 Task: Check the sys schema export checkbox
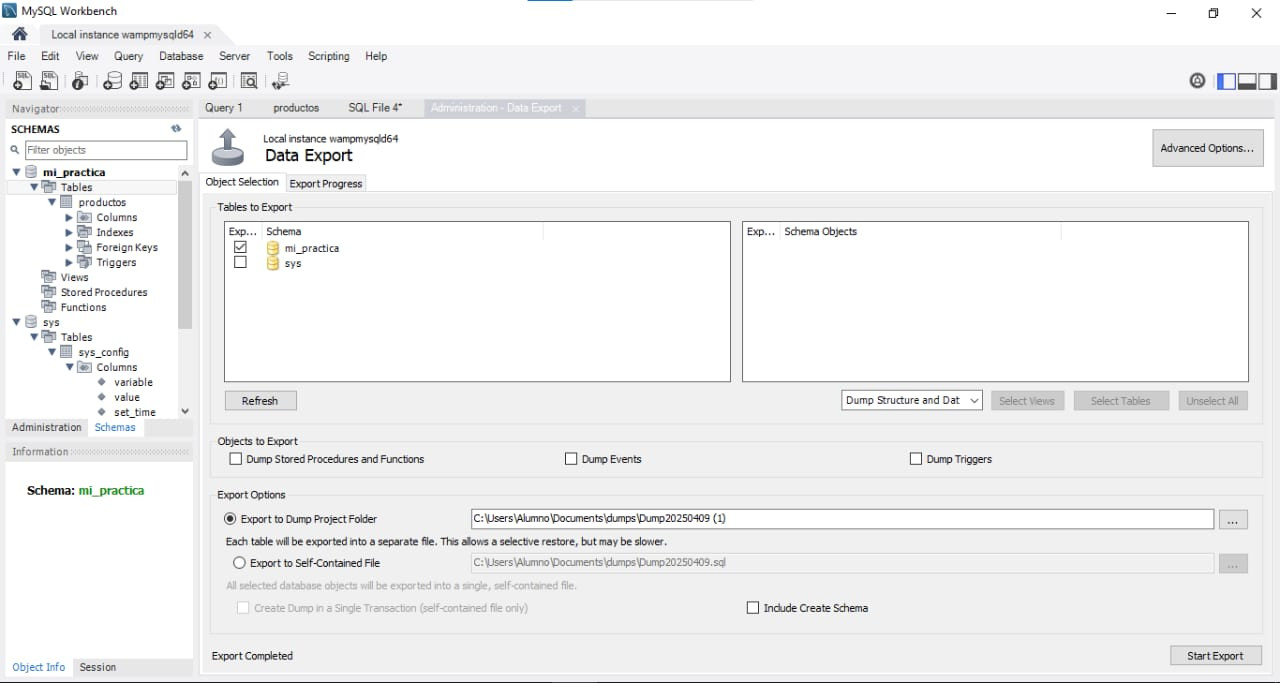click(240, 262)
